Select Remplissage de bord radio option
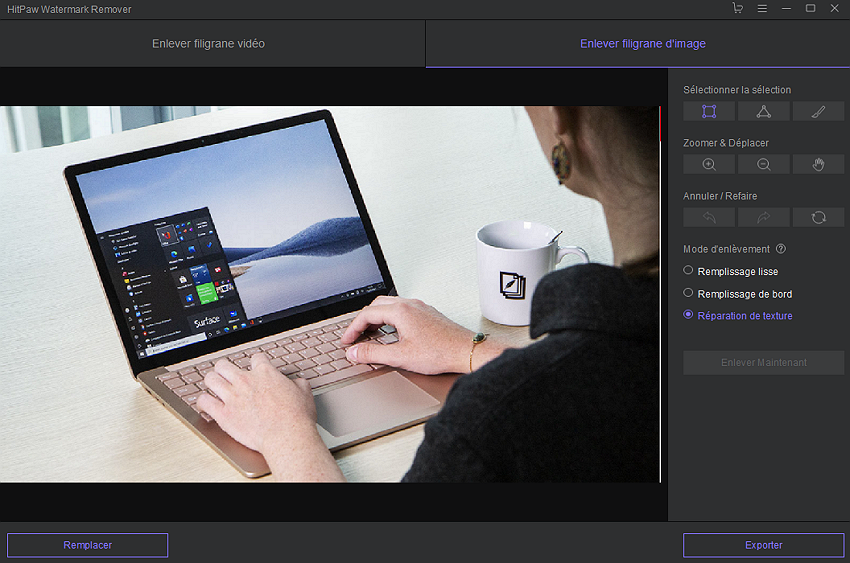850x563 pixels. [x=688, y=293]
